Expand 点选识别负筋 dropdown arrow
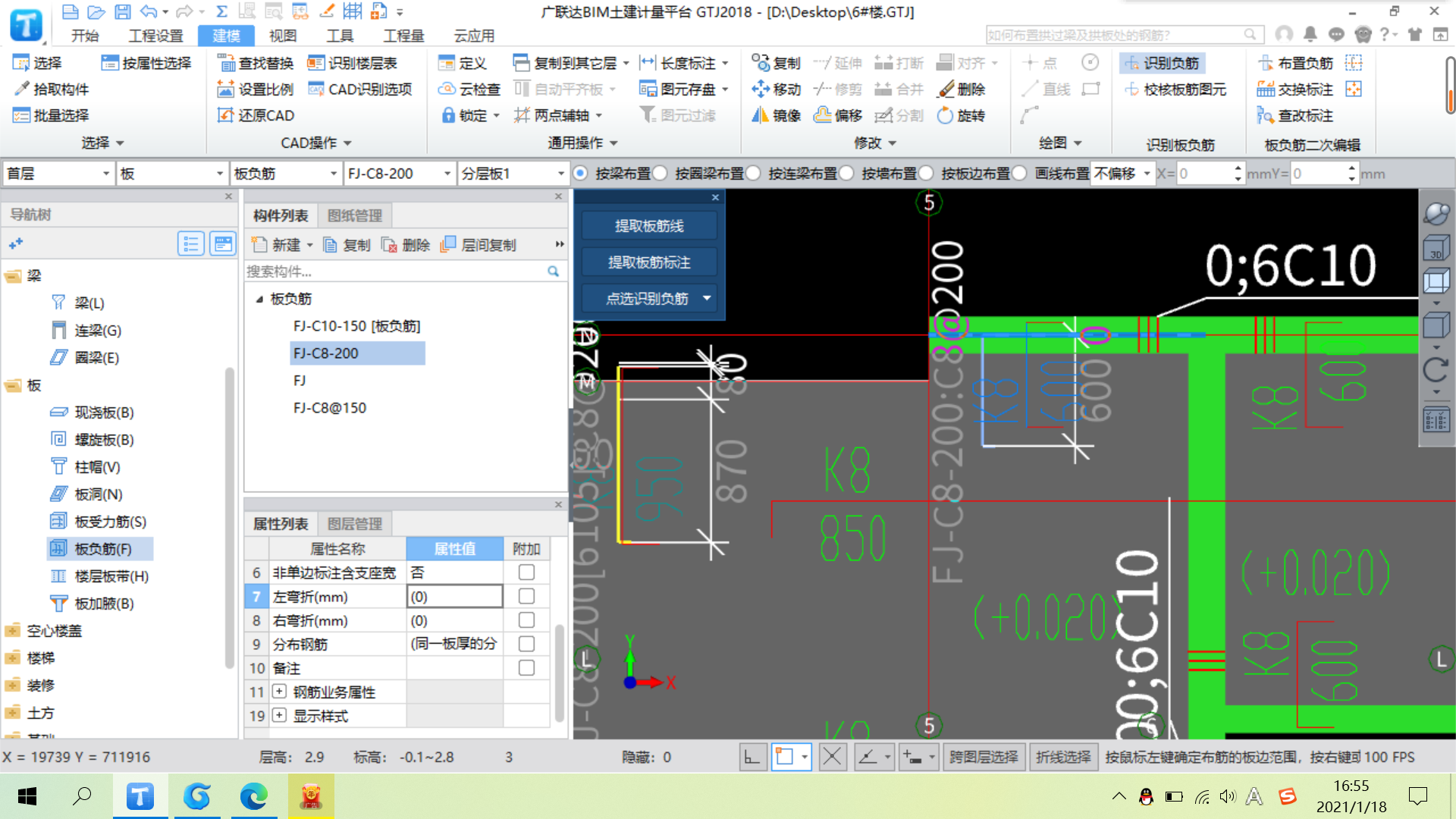1456x819 pixels. (707, 298)
